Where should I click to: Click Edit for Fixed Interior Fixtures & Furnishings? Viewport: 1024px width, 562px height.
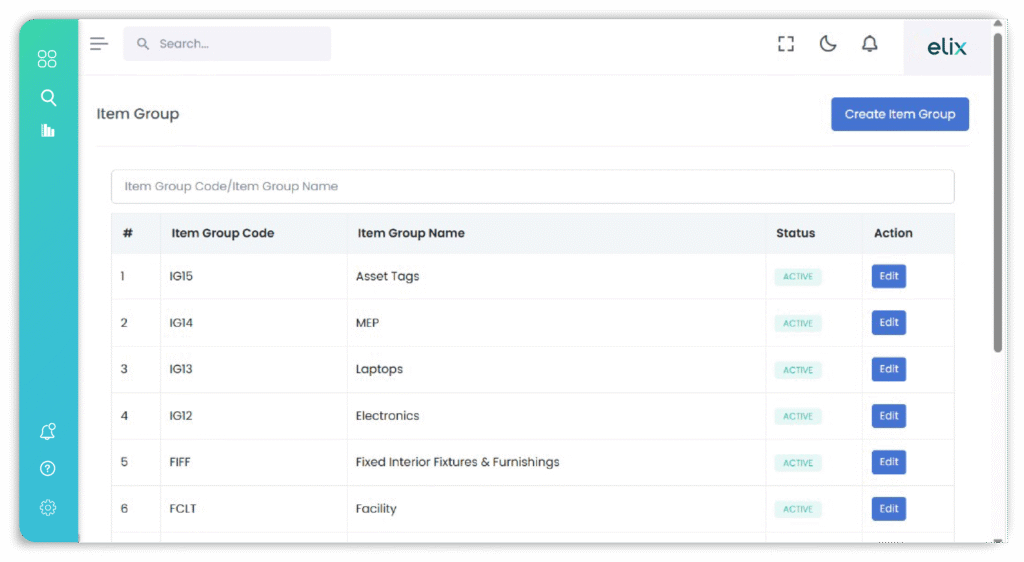pos(888,462)
